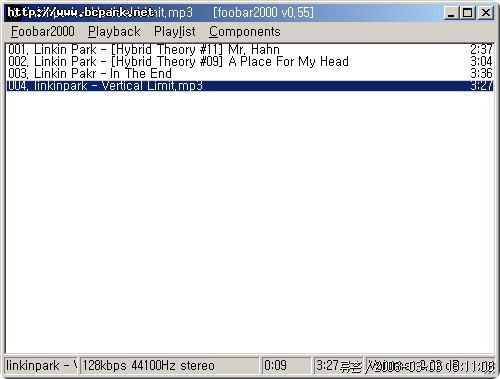Click the 3:04 duration of track 002
The height and width of the screenshot is (379, 500).
[481, 61]
